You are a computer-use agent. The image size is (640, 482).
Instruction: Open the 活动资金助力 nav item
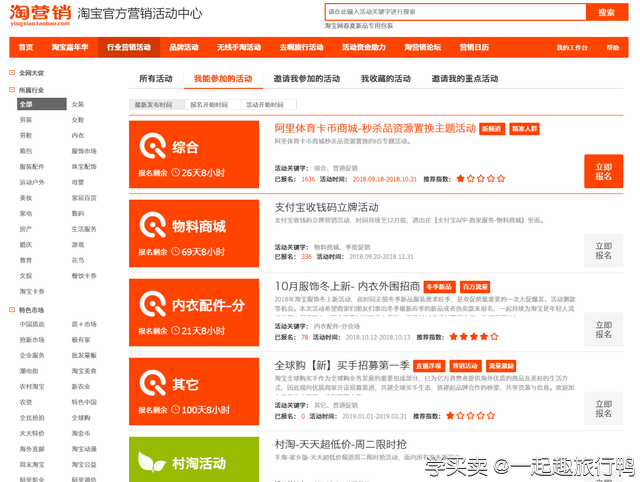(364, 47)
